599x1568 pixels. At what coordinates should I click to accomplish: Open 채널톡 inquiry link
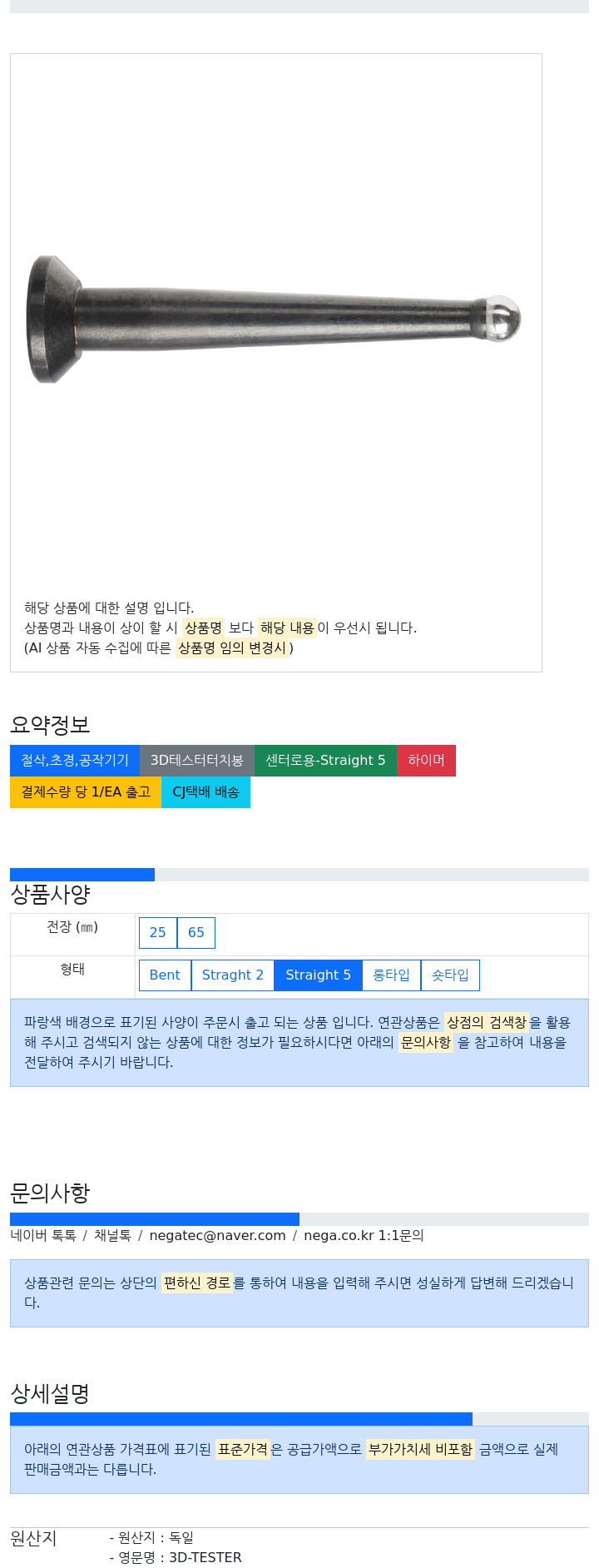[x=112, y=1235]
